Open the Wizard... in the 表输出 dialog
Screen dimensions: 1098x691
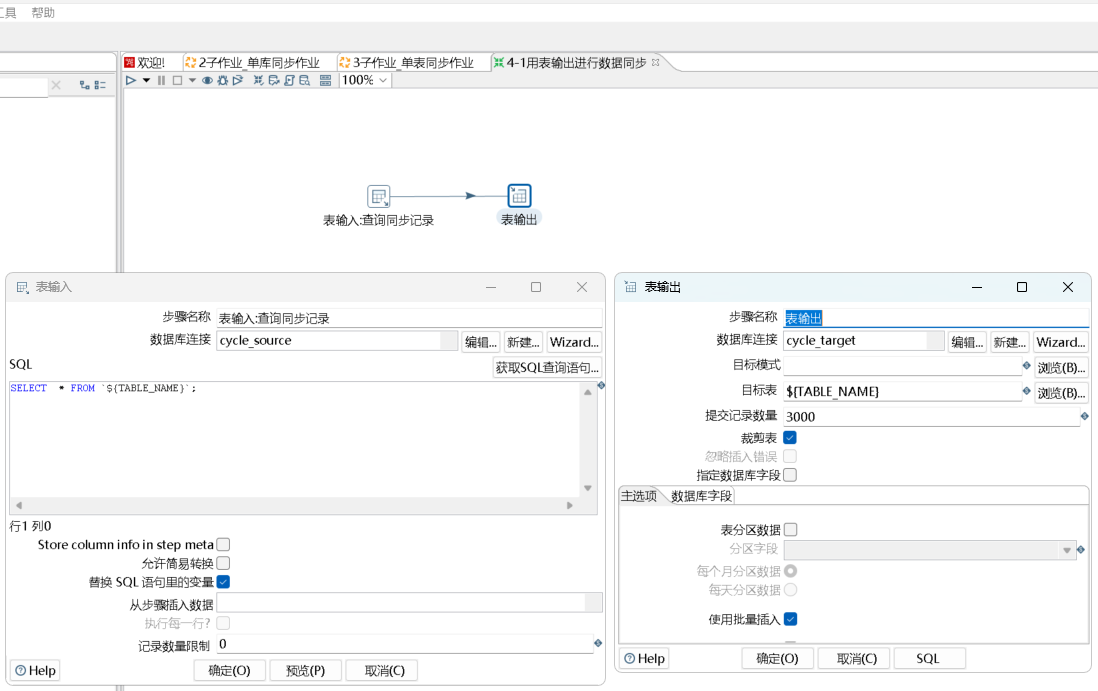[x=1061, y=342]
